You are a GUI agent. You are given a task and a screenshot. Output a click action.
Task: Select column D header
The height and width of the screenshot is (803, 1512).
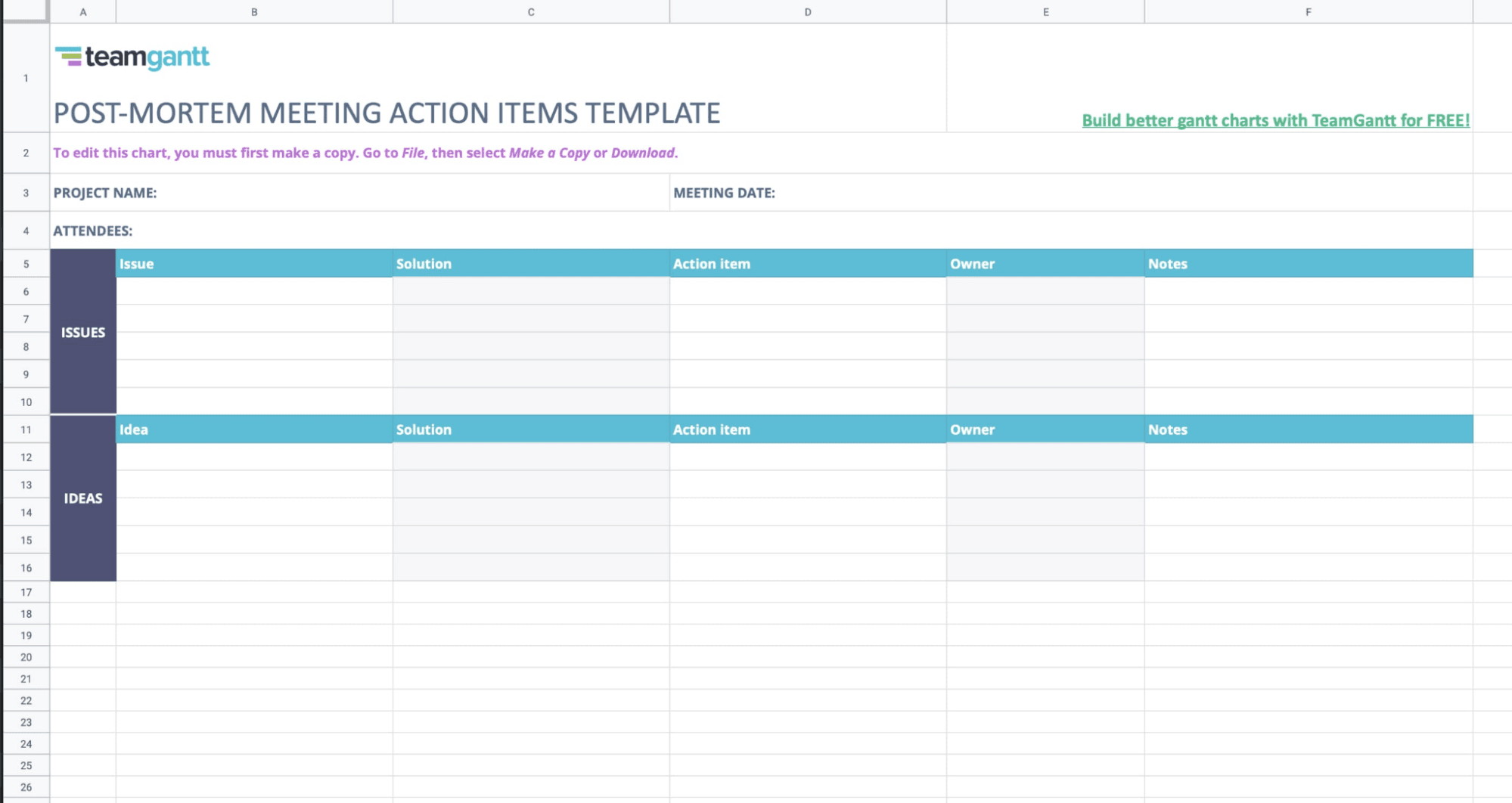pos(808,12)
